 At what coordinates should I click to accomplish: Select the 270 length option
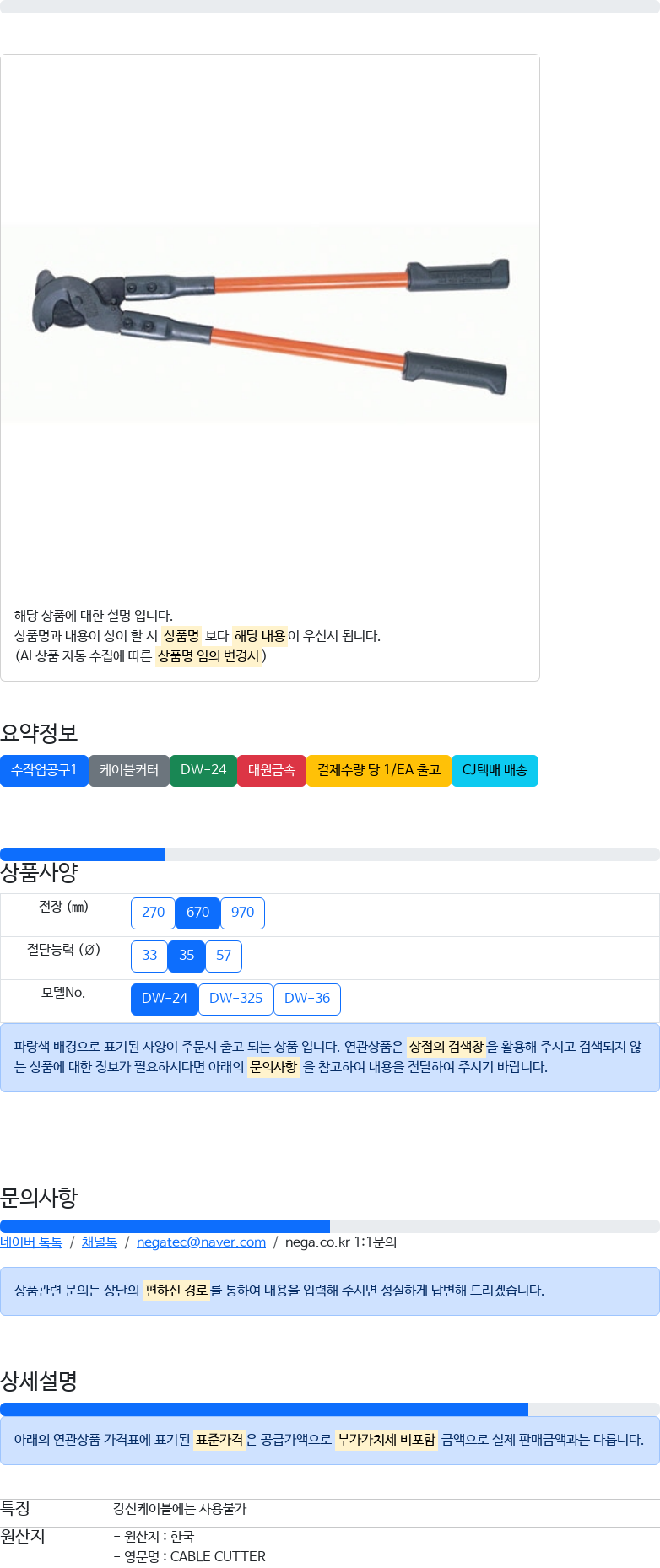(x=153, y=913)
